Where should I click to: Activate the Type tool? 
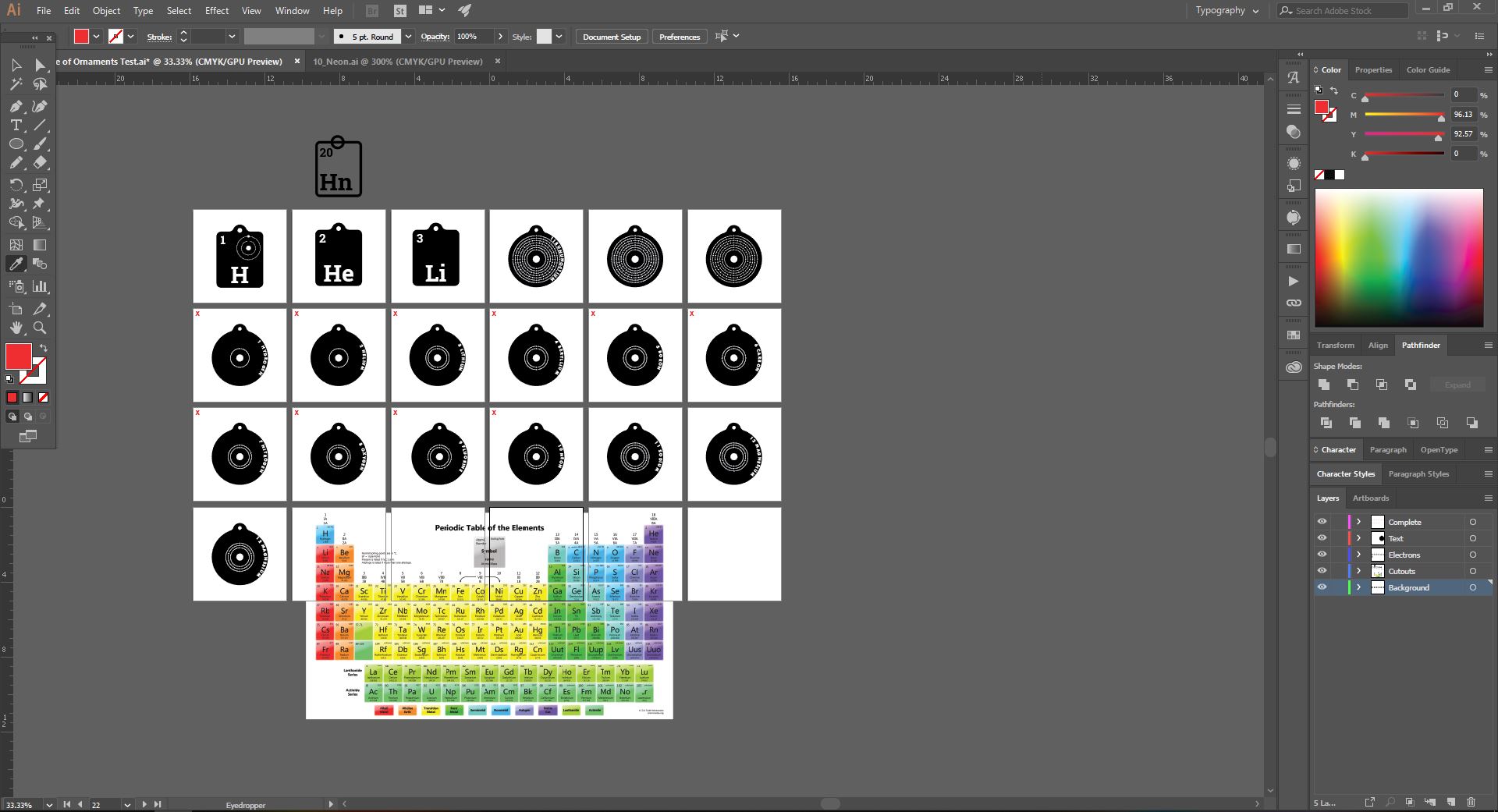(x=16, y=125)
